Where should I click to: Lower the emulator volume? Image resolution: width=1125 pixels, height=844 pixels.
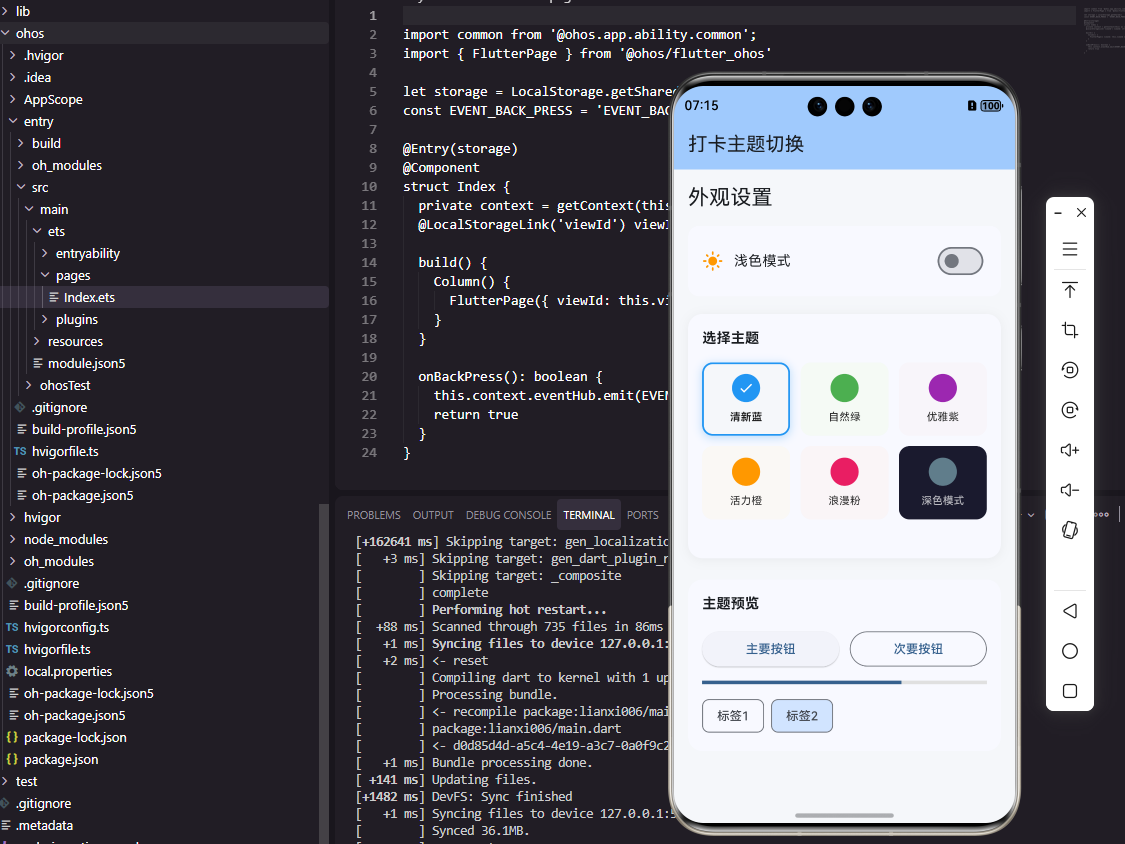pyautogui.click(x=1070, y=489)
